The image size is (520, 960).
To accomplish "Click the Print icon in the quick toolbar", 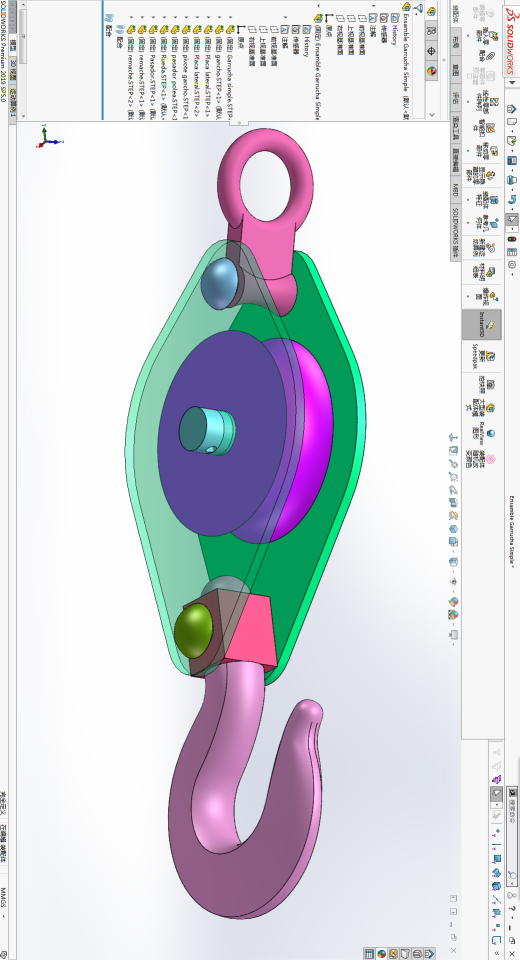I will [511, 180].
